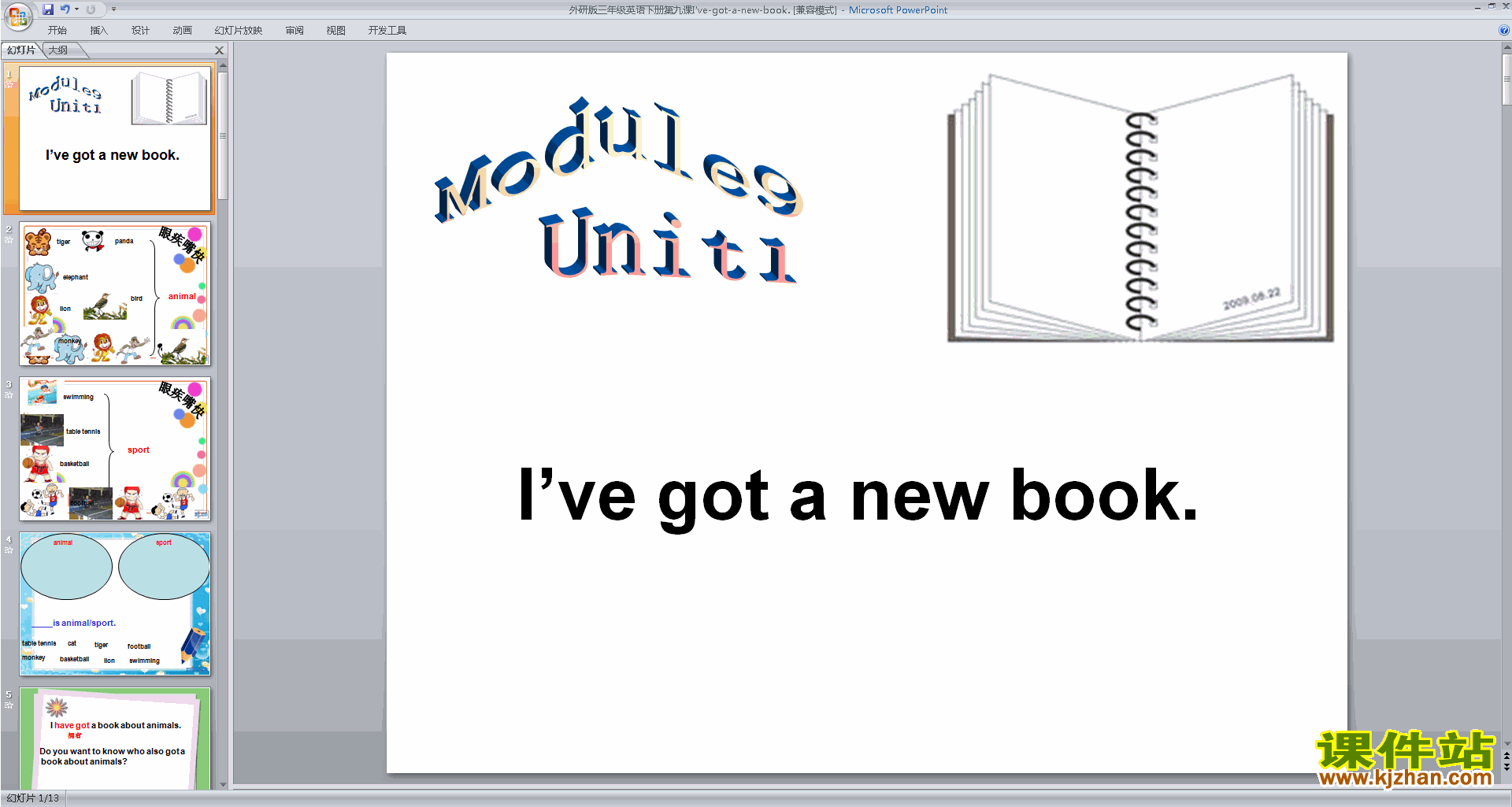Click animation star icon beside slide 5
This screenshot has height=807, width=1512.
9,705
